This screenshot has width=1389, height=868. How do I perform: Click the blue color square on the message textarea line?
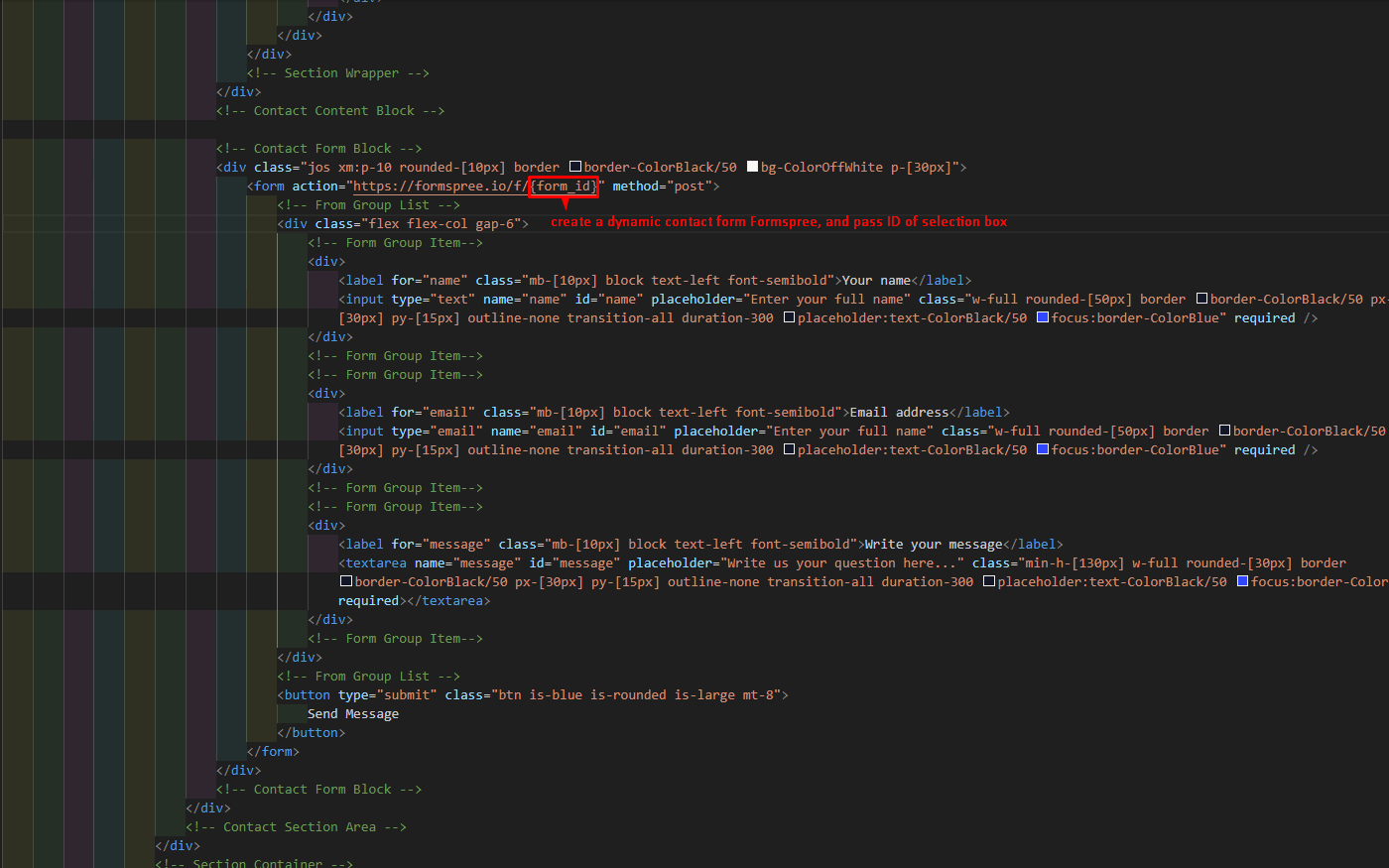[x=1242, y=581]
